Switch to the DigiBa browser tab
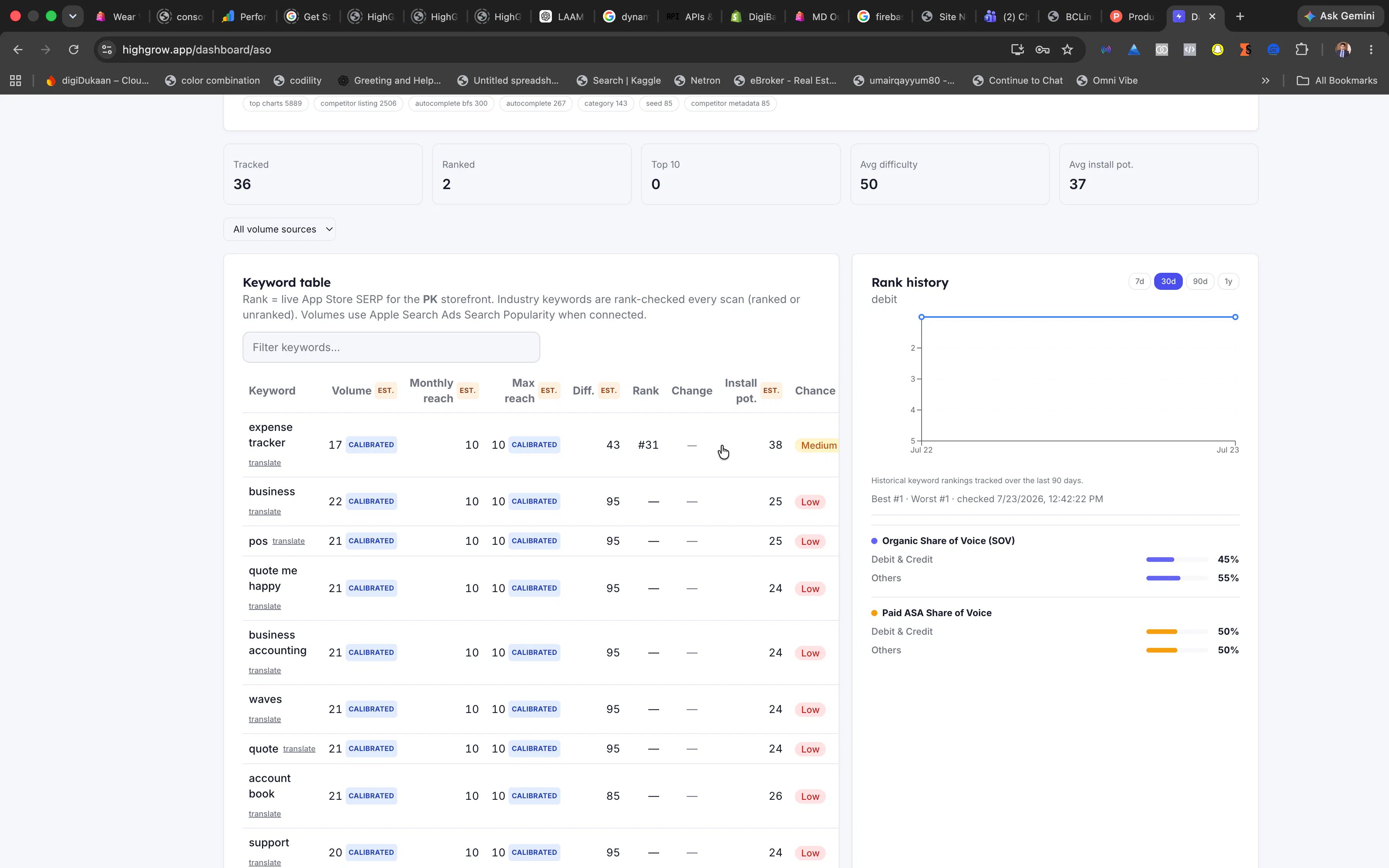 click(x=753, y=17)
